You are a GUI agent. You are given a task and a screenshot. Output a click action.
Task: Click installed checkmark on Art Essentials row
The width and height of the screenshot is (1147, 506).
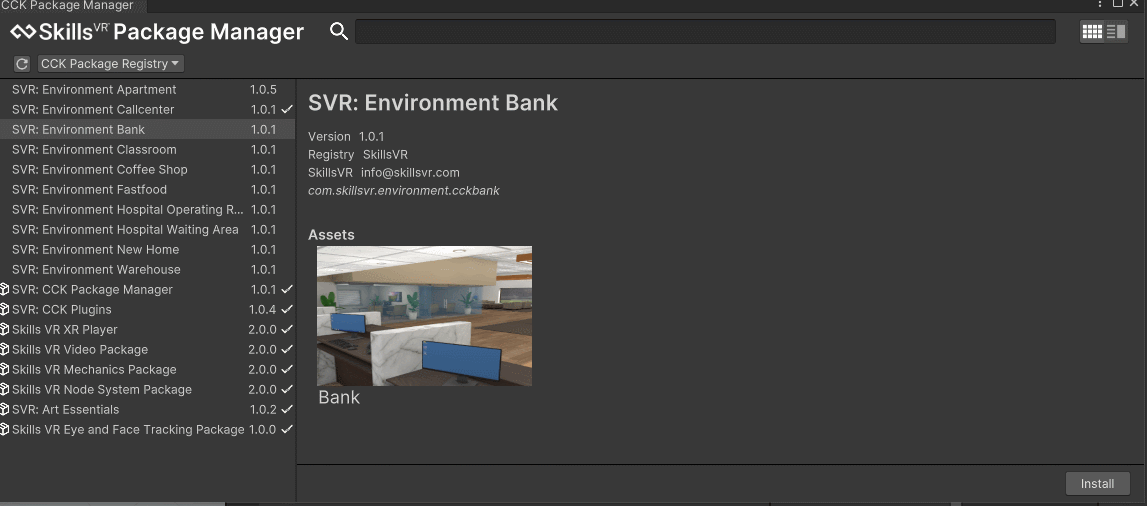pyautogui.click(x=287, y=409)
